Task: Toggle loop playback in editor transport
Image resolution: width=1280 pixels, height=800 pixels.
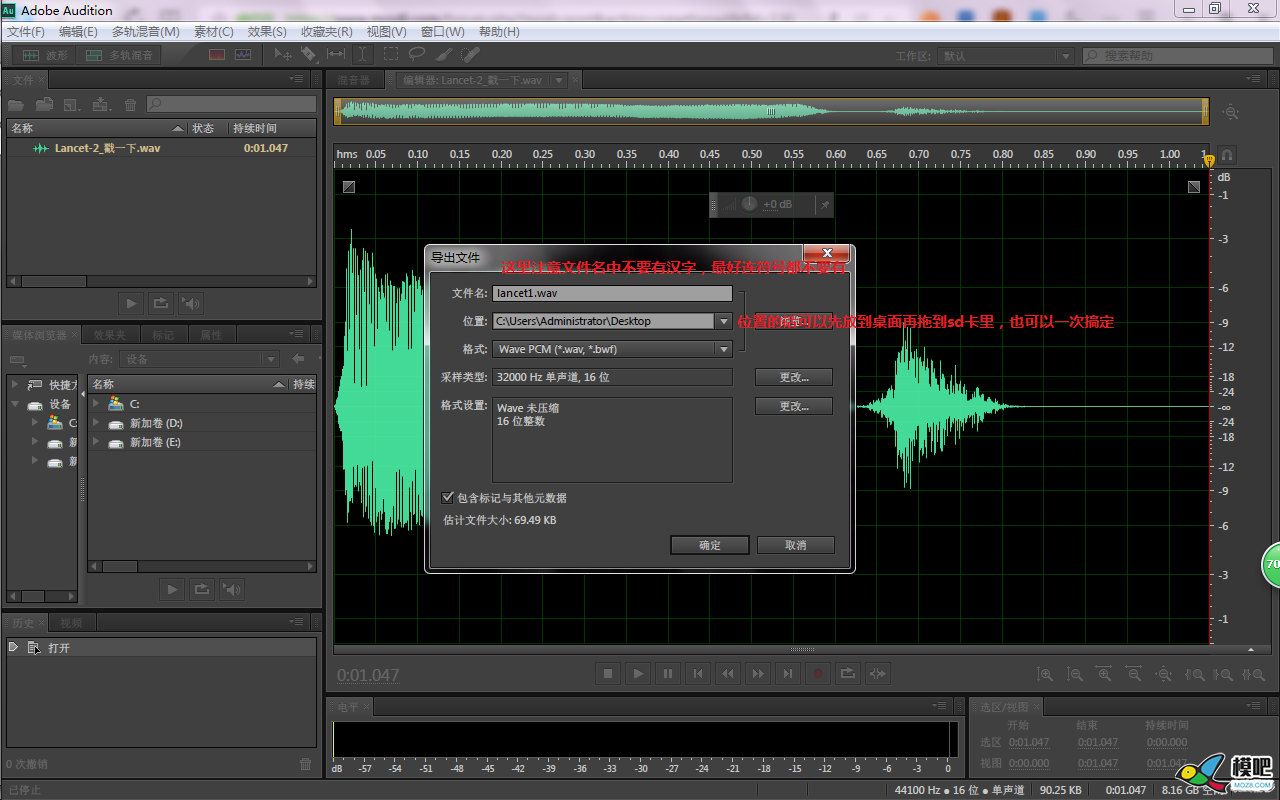Action: [x=848, y=674]
